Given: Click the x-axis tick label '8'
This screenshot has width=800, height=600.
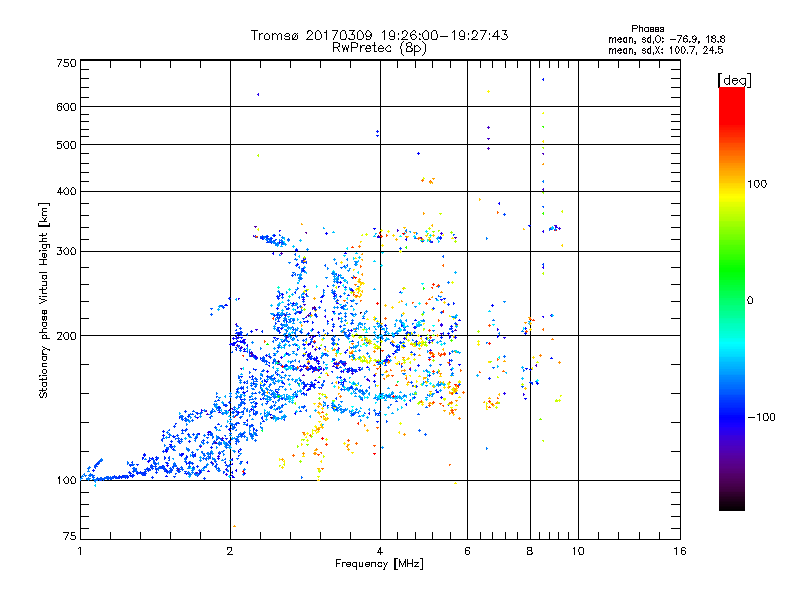Looking at the screenshot, I should [x=530, y=551].
